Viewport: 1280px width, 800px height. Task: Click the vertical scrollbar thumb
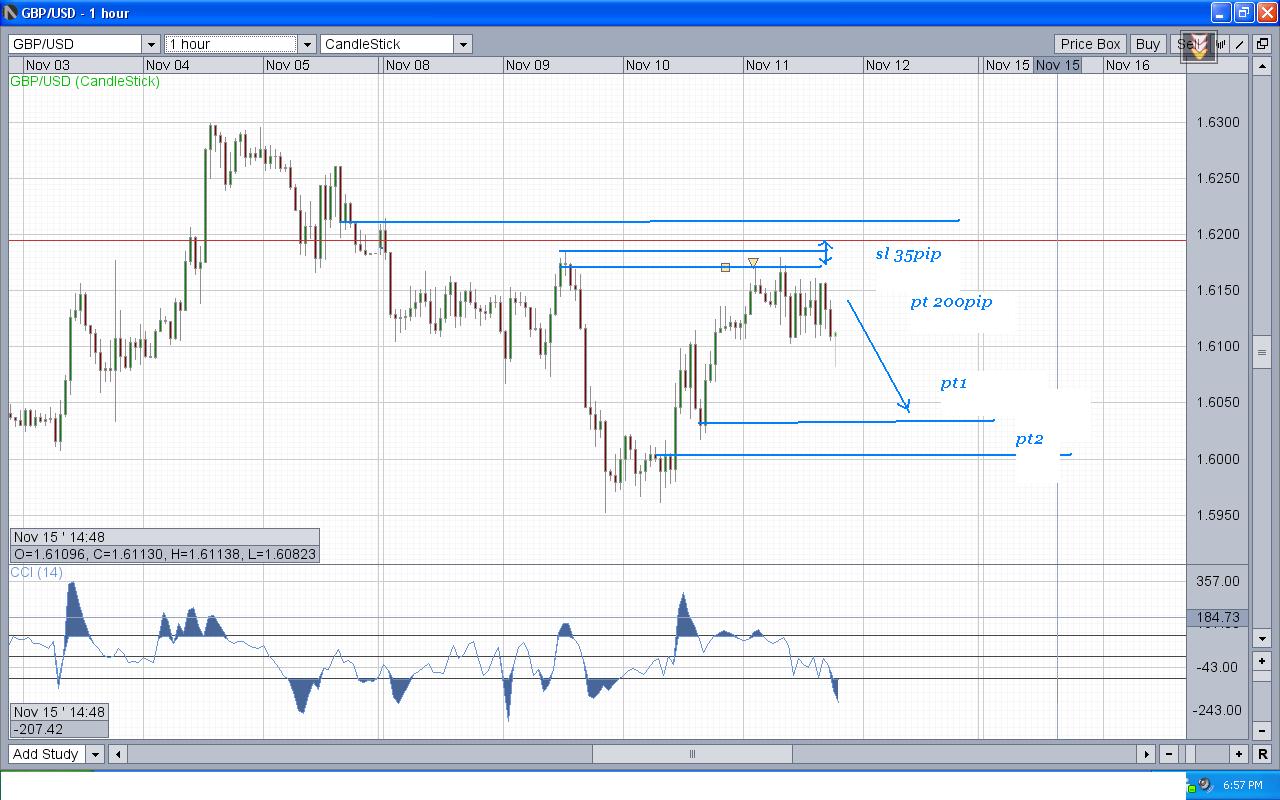click(x=1263, y=352)
